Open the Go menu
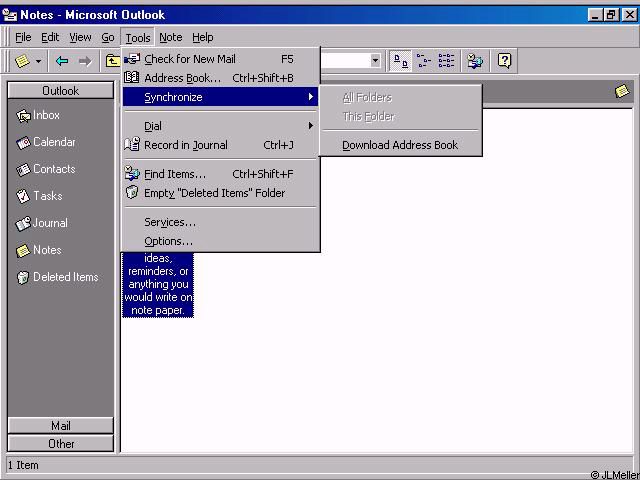 (108, 38)
